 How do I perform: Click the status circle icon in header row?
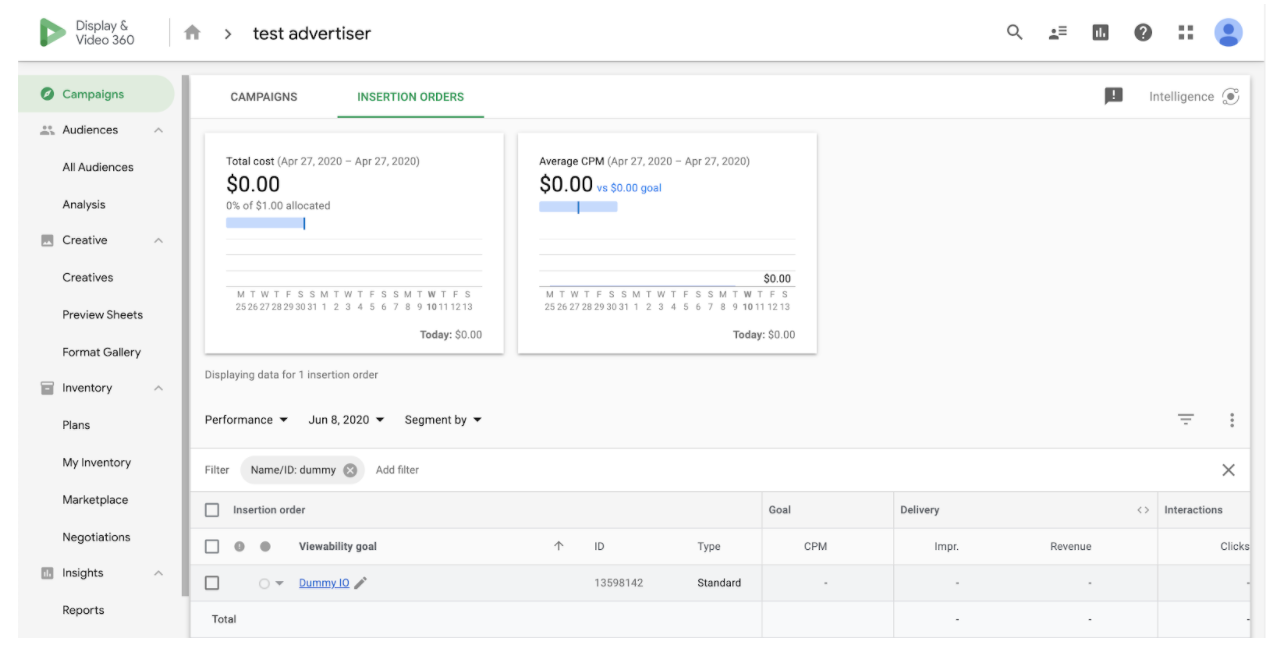click(x=265, y=546)
